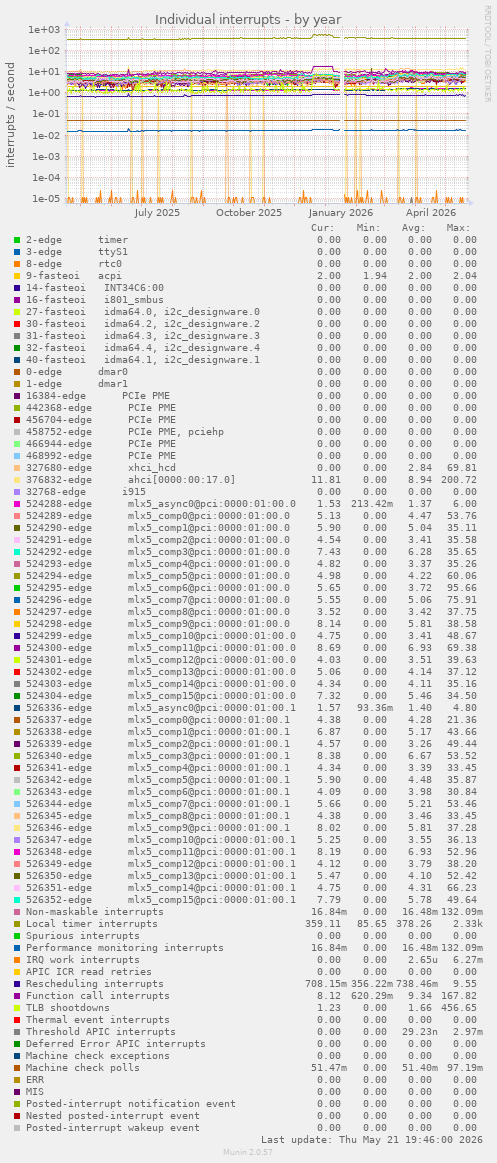
Task: Click the Rescheduling interrupts legend swatch
Action: click(x=17, y=984)
